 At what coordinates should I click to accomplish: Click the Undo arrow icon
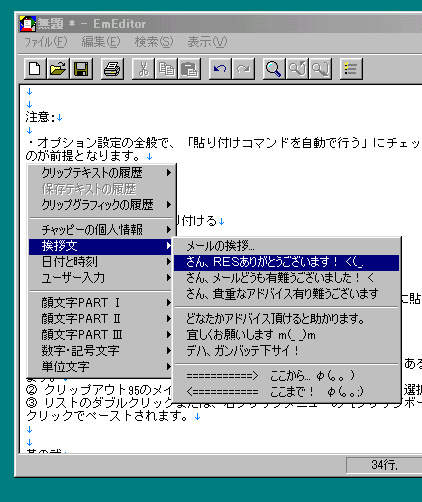[x=220, y=69]
